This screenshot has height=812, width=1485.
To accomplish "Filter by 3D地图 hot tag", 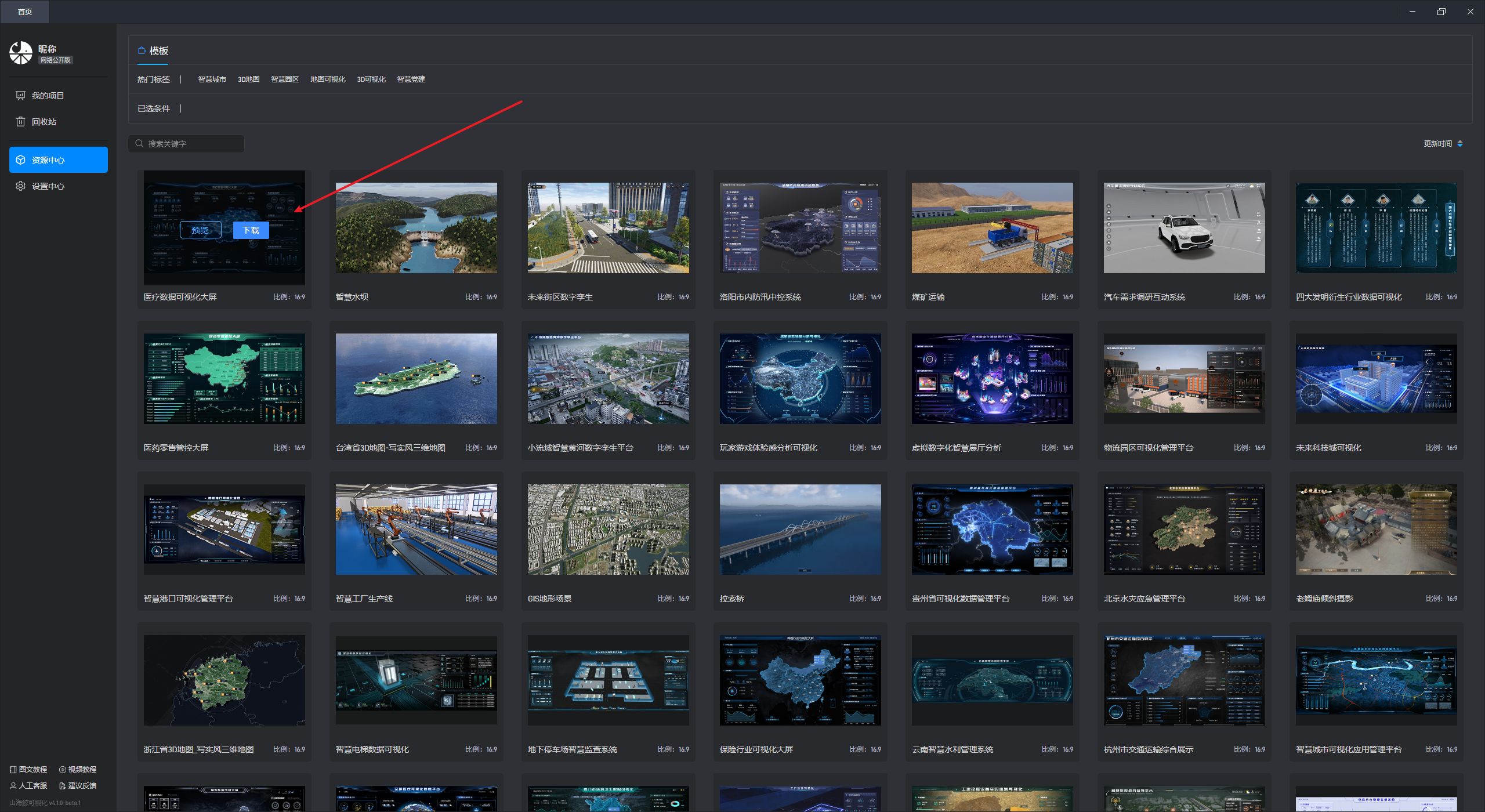I will tap(248, 79).
